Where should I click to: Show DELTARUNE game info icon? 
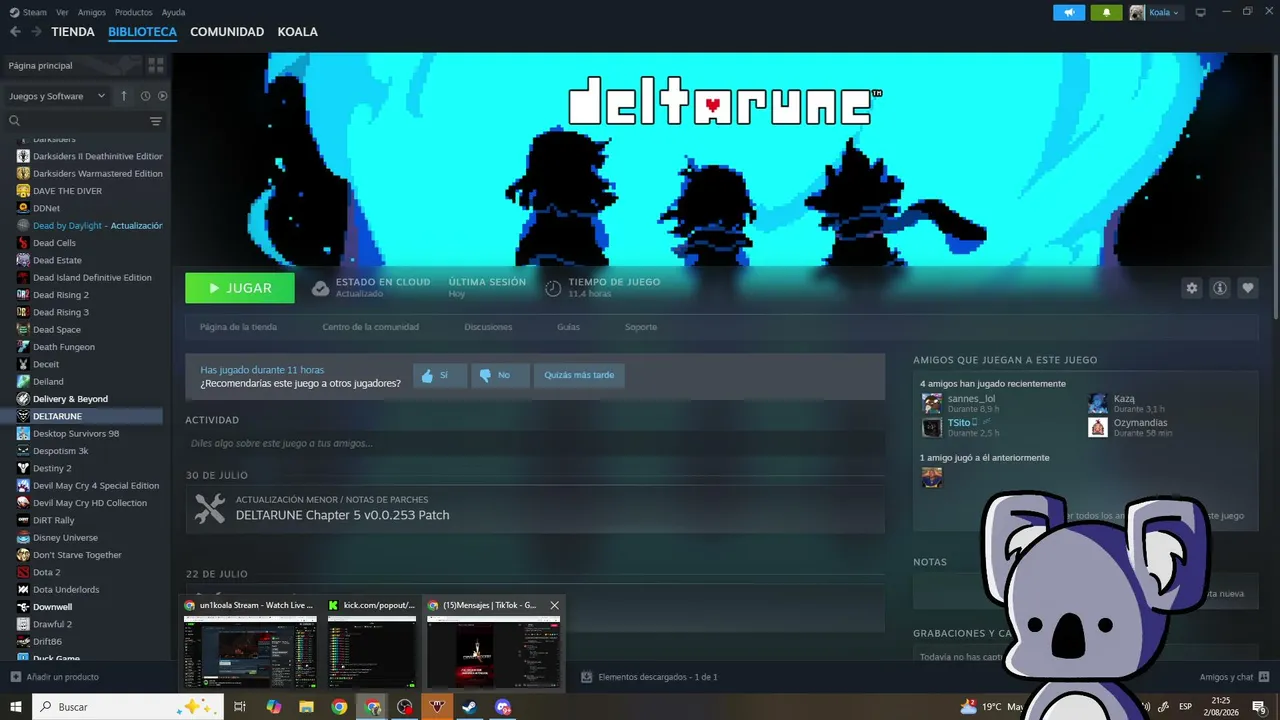point(1220,288)
